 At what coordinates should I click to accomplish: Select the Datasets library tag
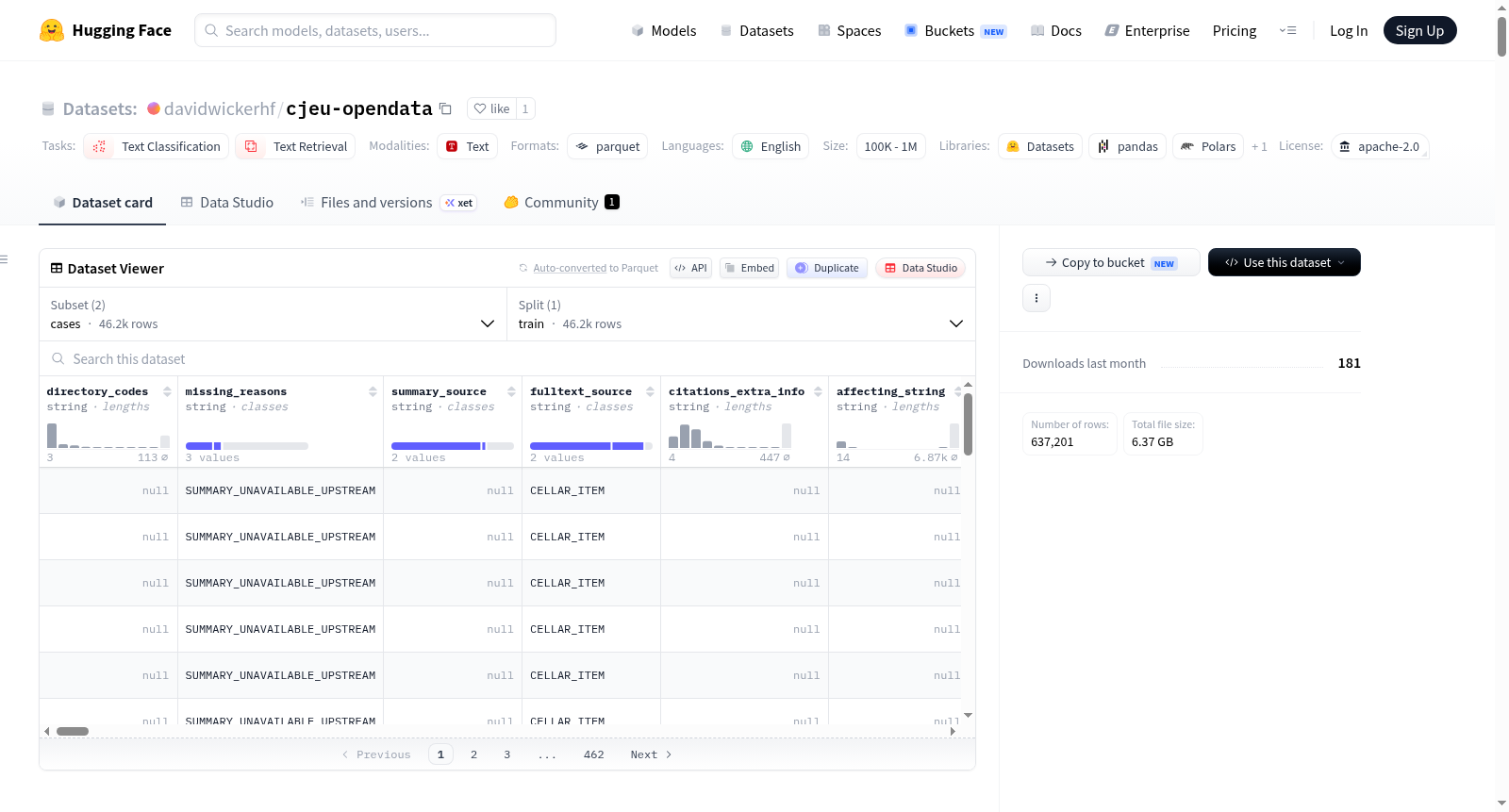click(1040, 146)
